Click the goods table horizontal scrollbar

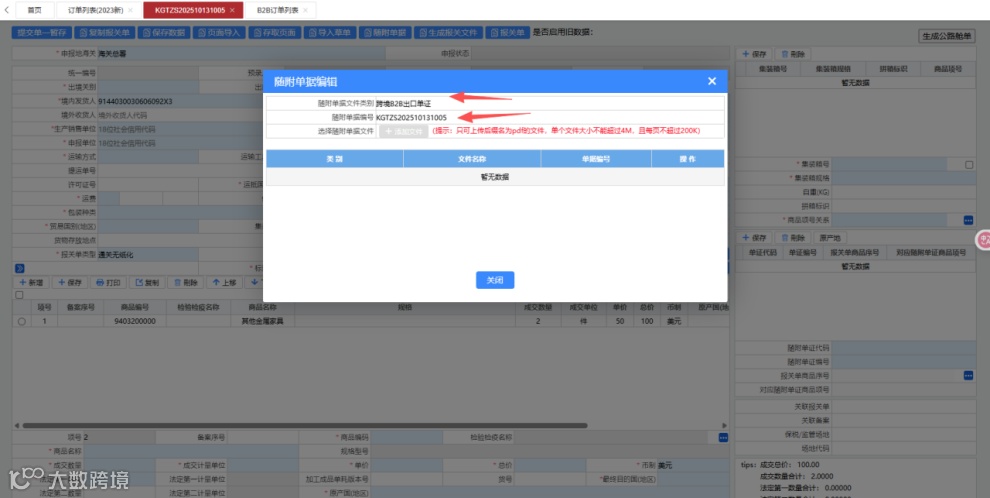[x=304, y=425]
